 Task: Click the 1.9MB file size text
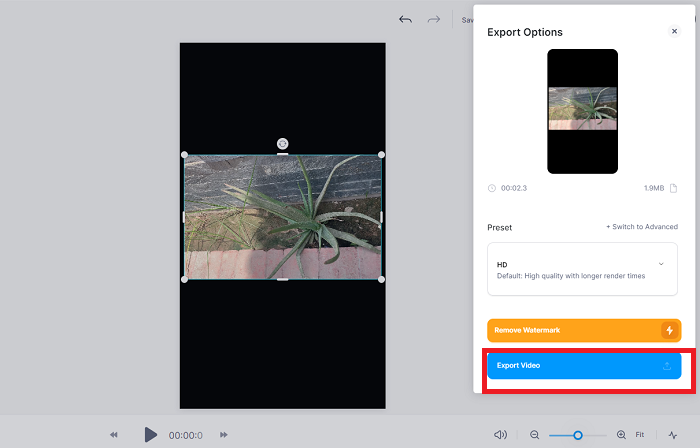click(654, 188)
